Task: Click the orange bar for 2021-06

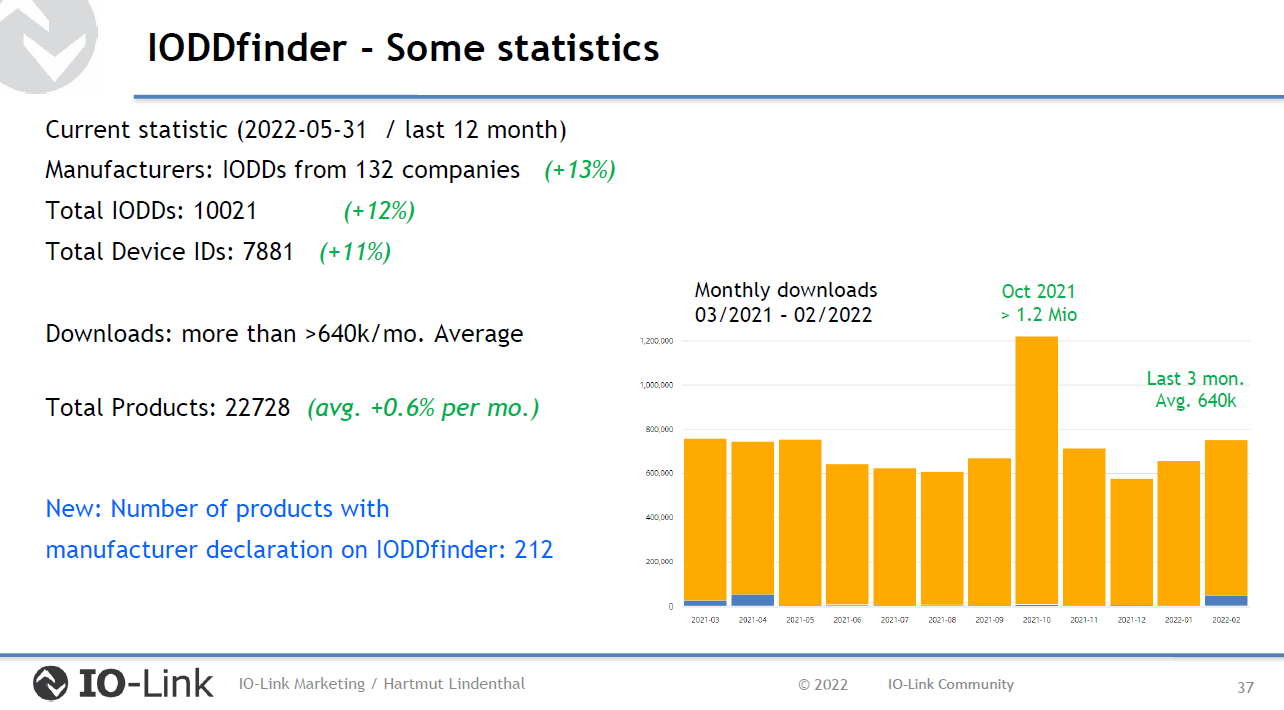Action: [847, 534]
